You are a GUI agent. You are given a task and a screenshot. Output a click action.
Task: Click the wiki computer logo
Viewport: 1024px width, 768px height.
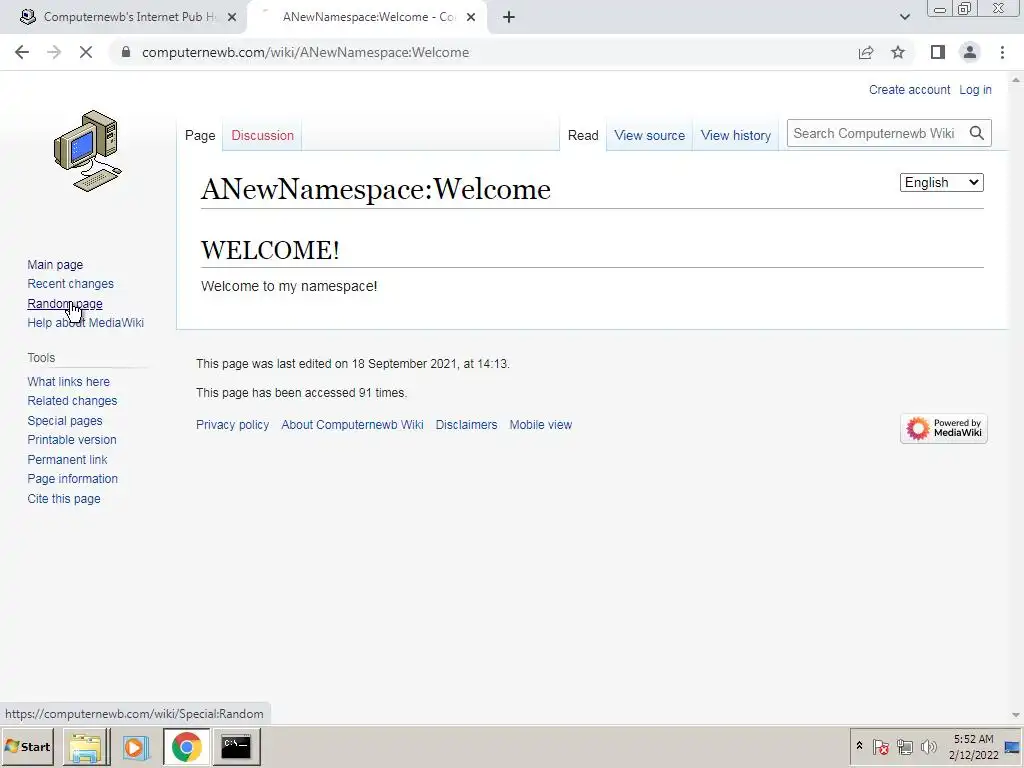coord(88,151)
